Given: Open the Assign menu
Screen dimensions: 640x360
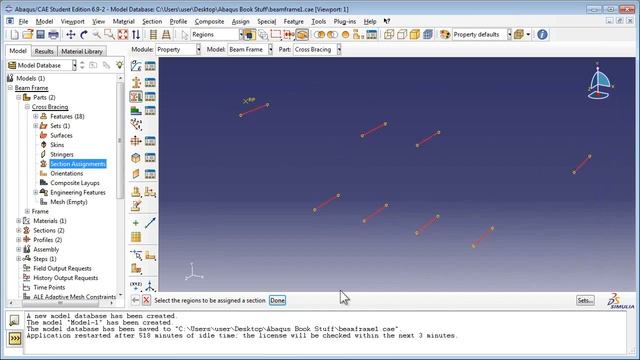Looking at the screenshot, I should pyautogui.click(x=240, y=21).
